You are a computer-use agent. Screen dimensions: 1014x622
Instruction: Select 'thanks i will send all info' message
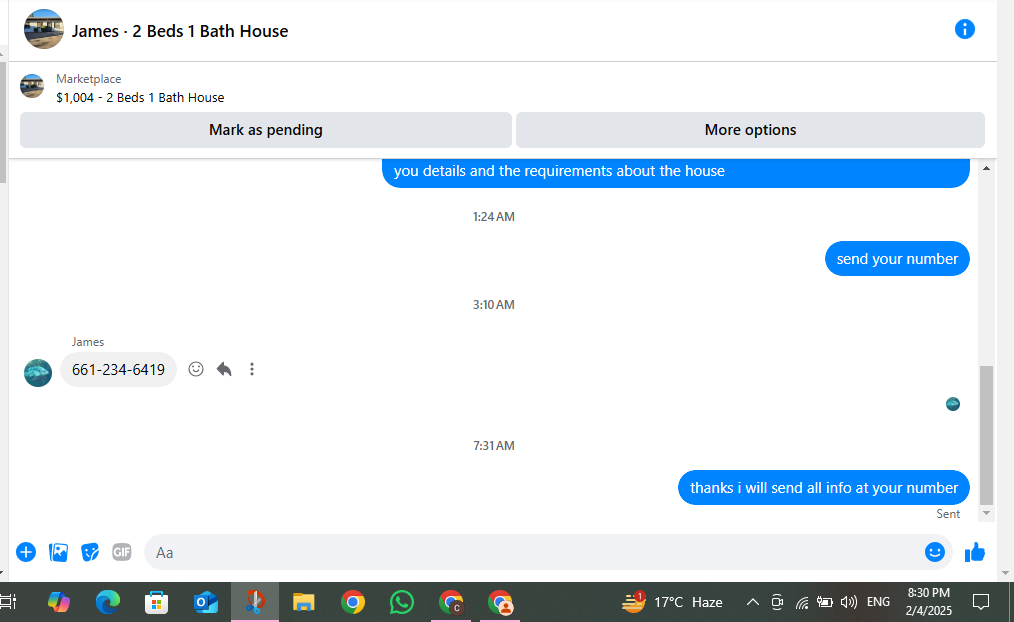coord(824,488)
